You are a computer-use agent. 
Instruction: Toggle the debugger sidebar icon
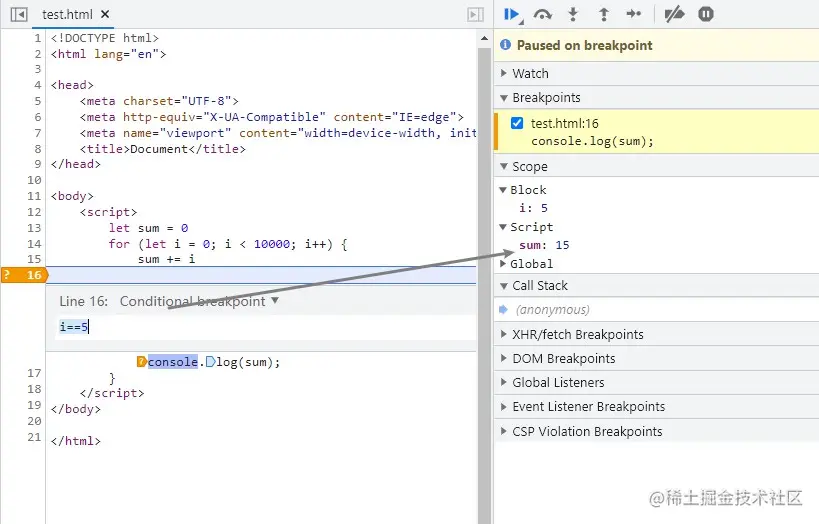pyautogui.click(x=475, y=14)
